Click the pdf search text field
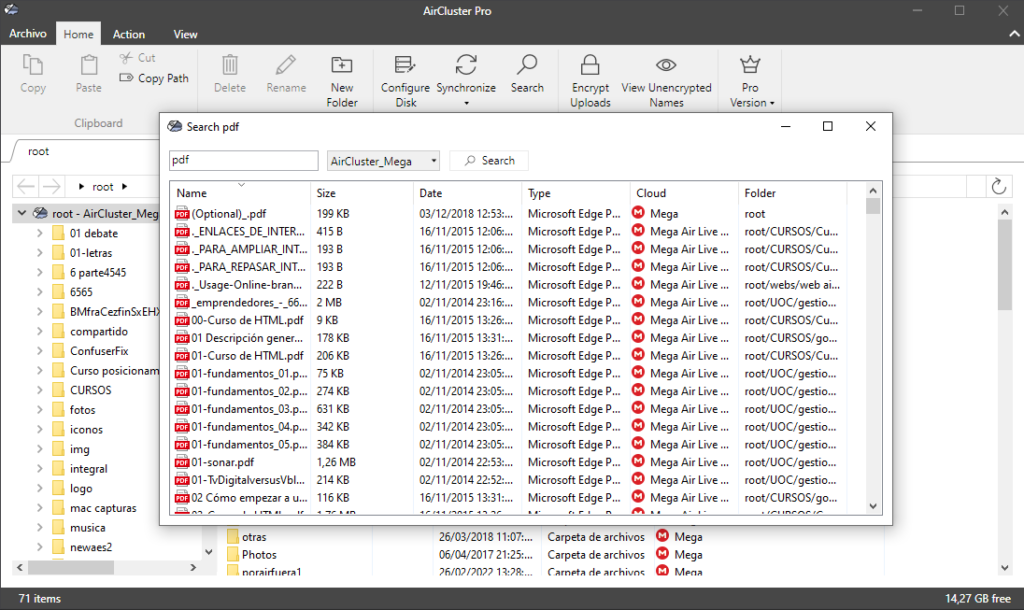 pyautogui.click(x=244, y=160)
